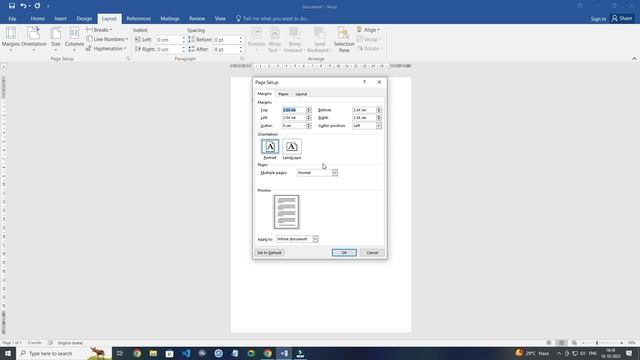Switch to the References tab
640x360 pixels.
click(x=138, y=19)
